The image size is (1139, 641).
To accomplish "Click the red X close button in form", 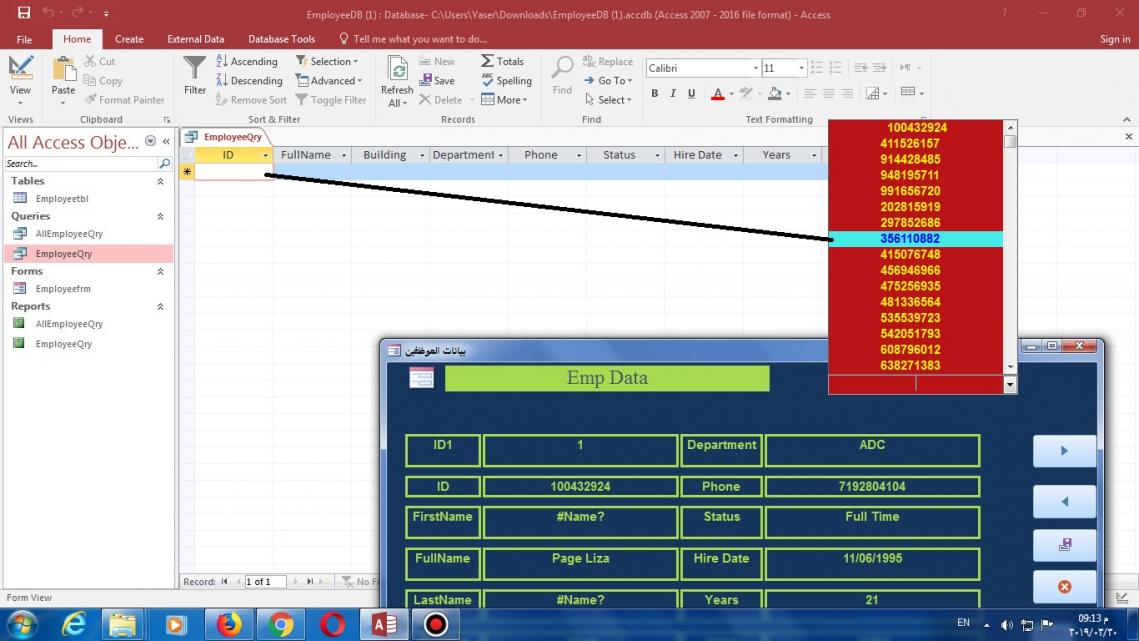I will (1064, 586).
